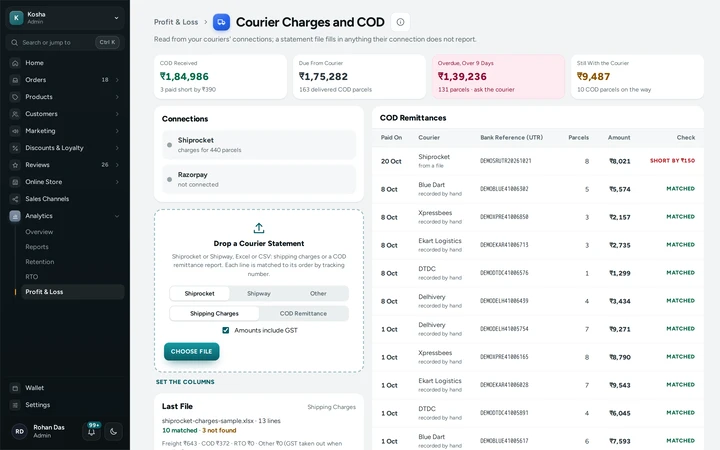Click the upload icon in drop zone
Screen dimensions: 720x450
coord(259,228)
